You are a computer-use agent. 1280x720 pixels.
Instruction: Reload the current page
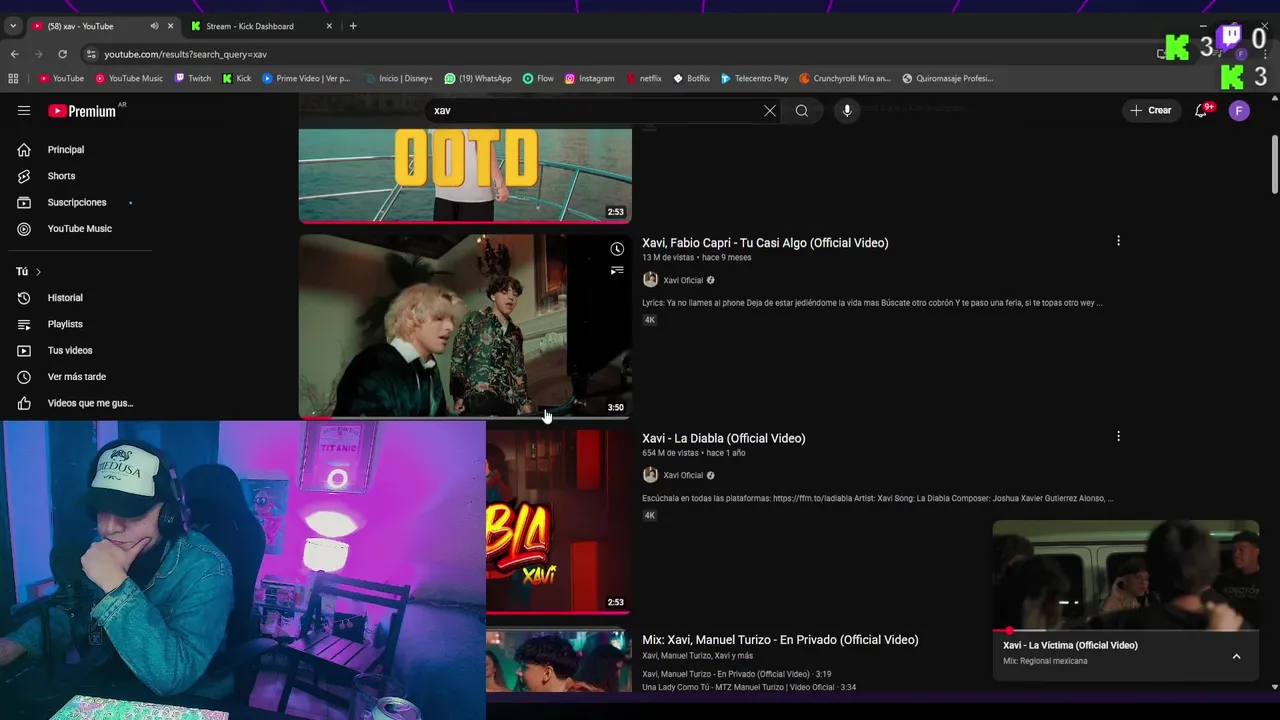(62, 54)
